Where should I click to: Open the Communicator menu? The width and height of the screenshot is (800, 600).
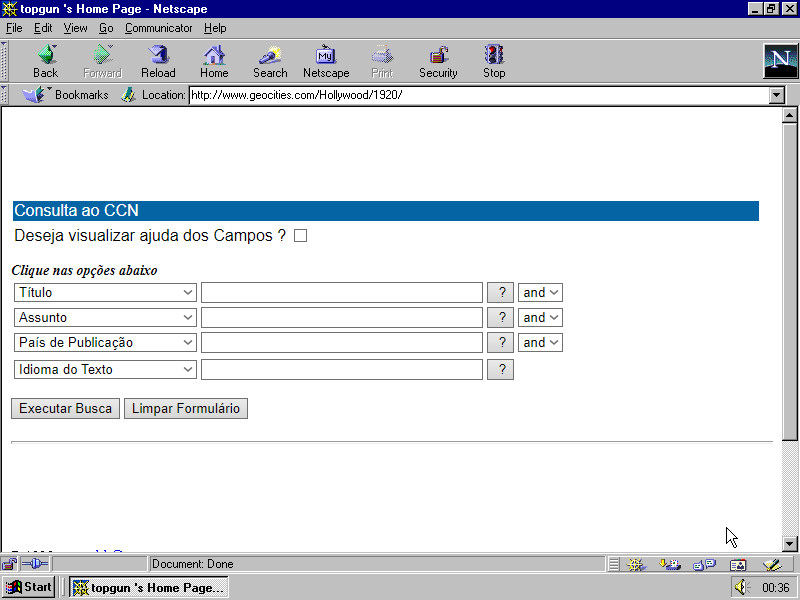(x=158, y=28)
